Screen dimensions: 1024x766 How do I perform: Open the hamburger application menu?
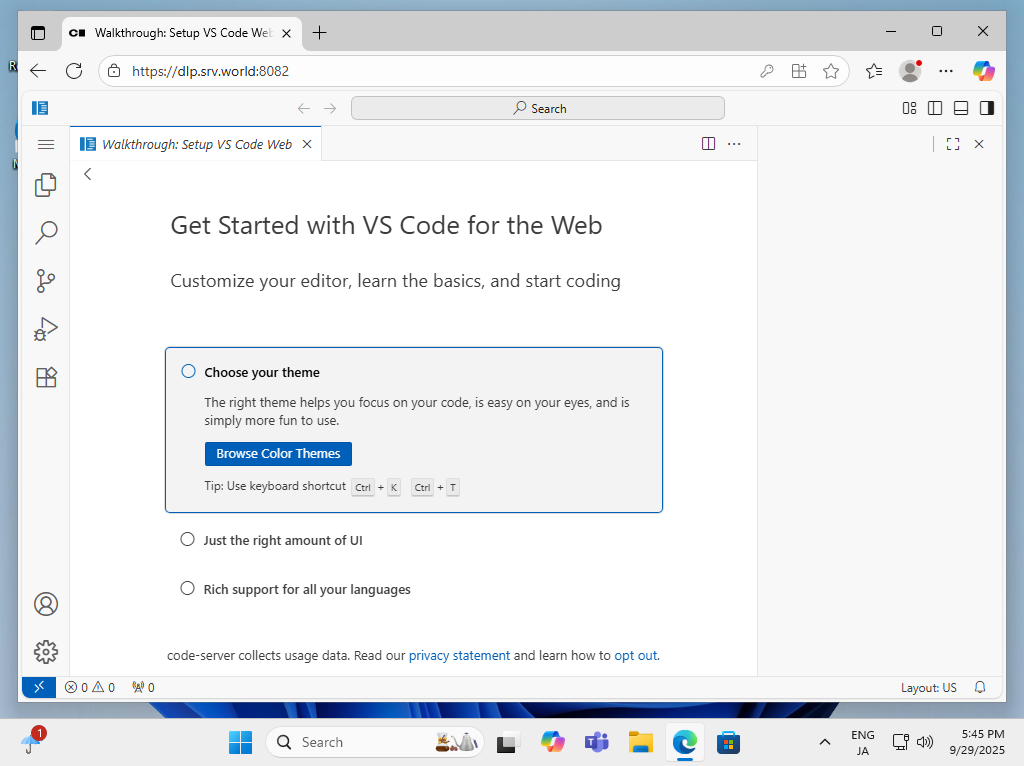tap(45, 144)
